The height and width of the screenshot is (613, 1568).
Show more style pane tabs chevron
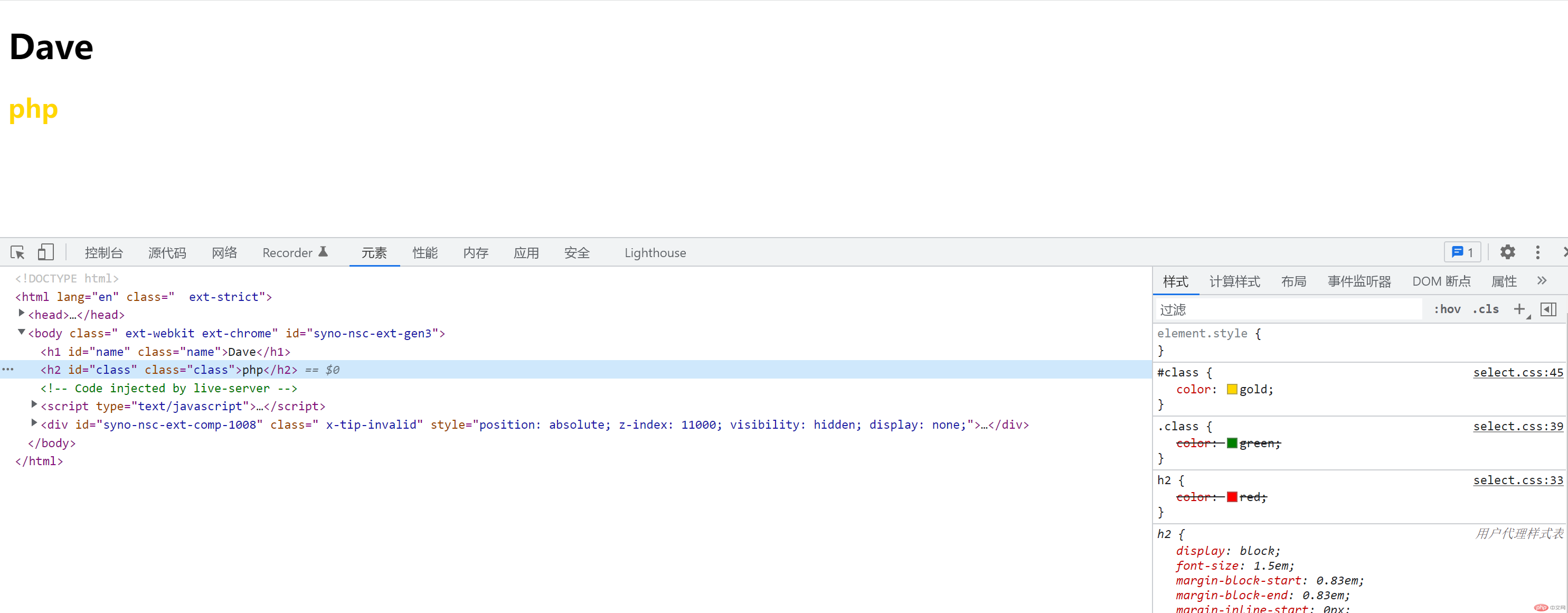click(1541, 281)
